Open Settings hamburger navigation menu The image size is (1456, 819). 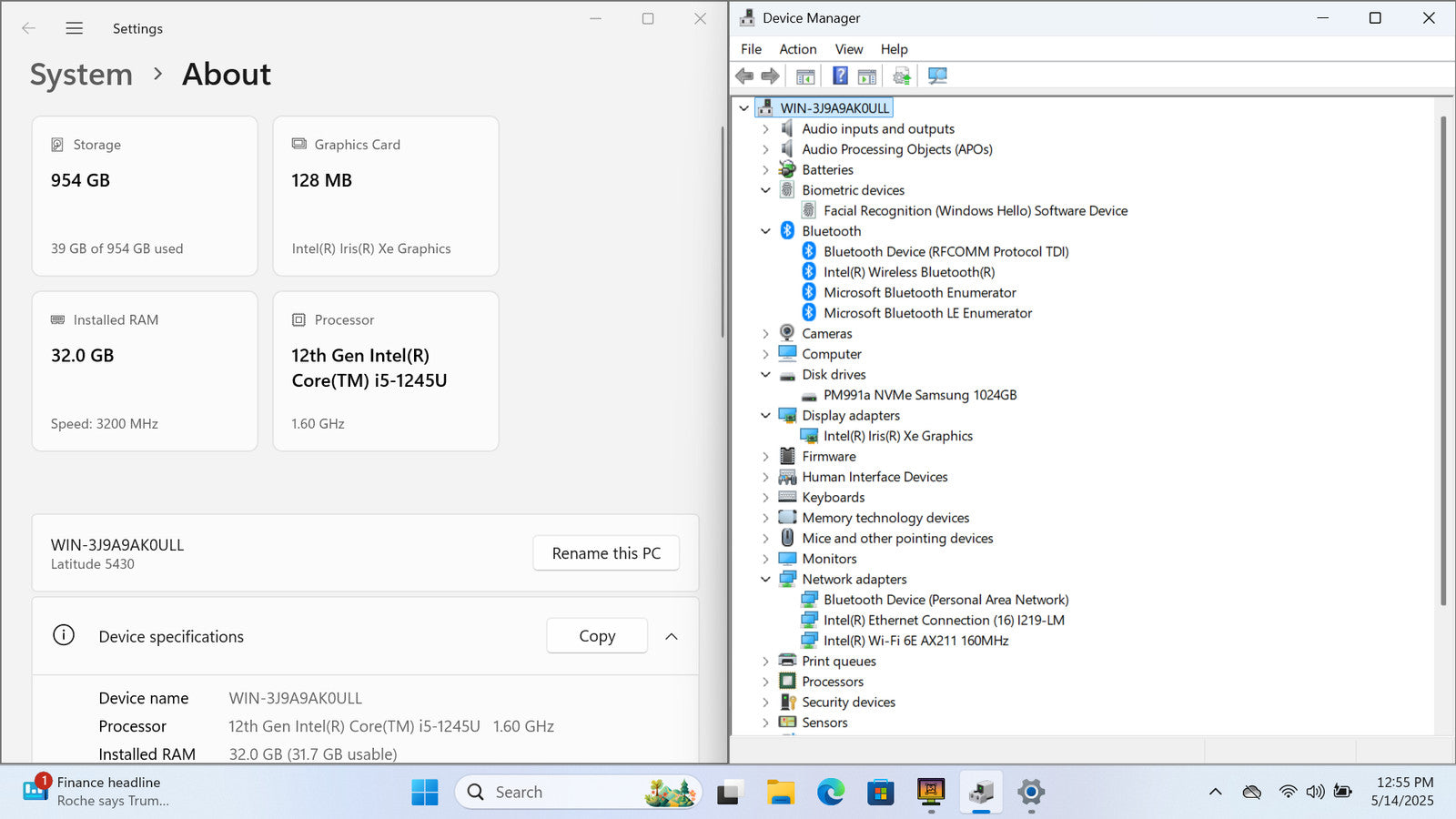tap(75, 28)
